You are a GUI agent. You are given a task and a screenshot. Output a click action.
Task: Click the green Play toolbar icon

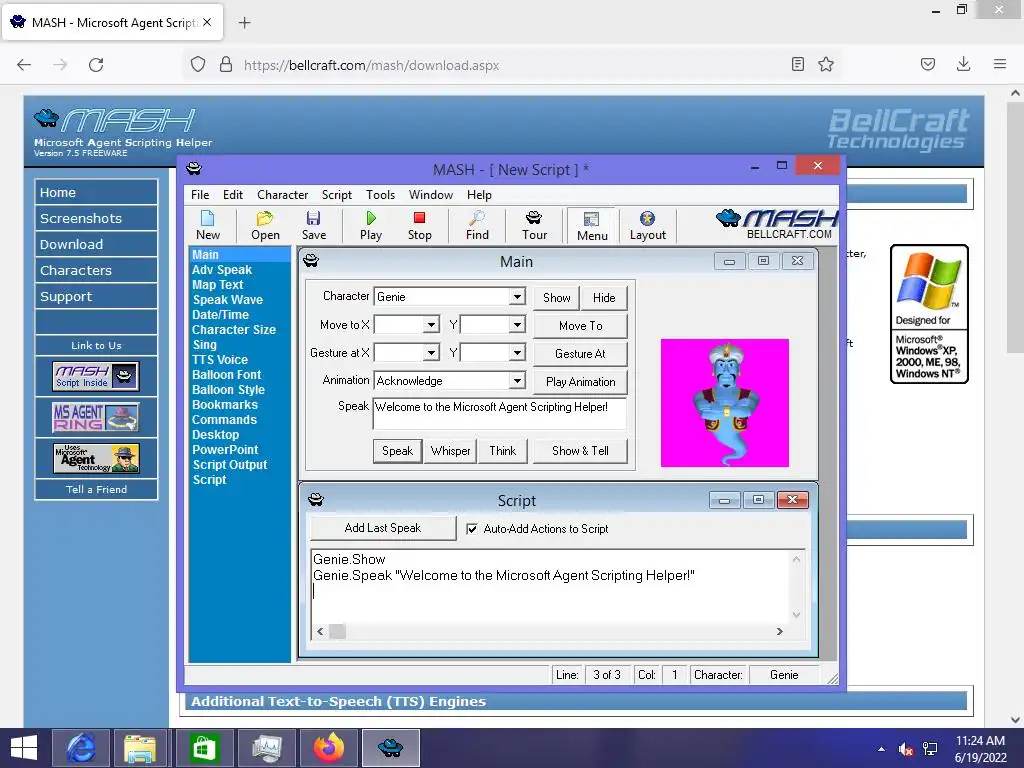click(370, 225)
